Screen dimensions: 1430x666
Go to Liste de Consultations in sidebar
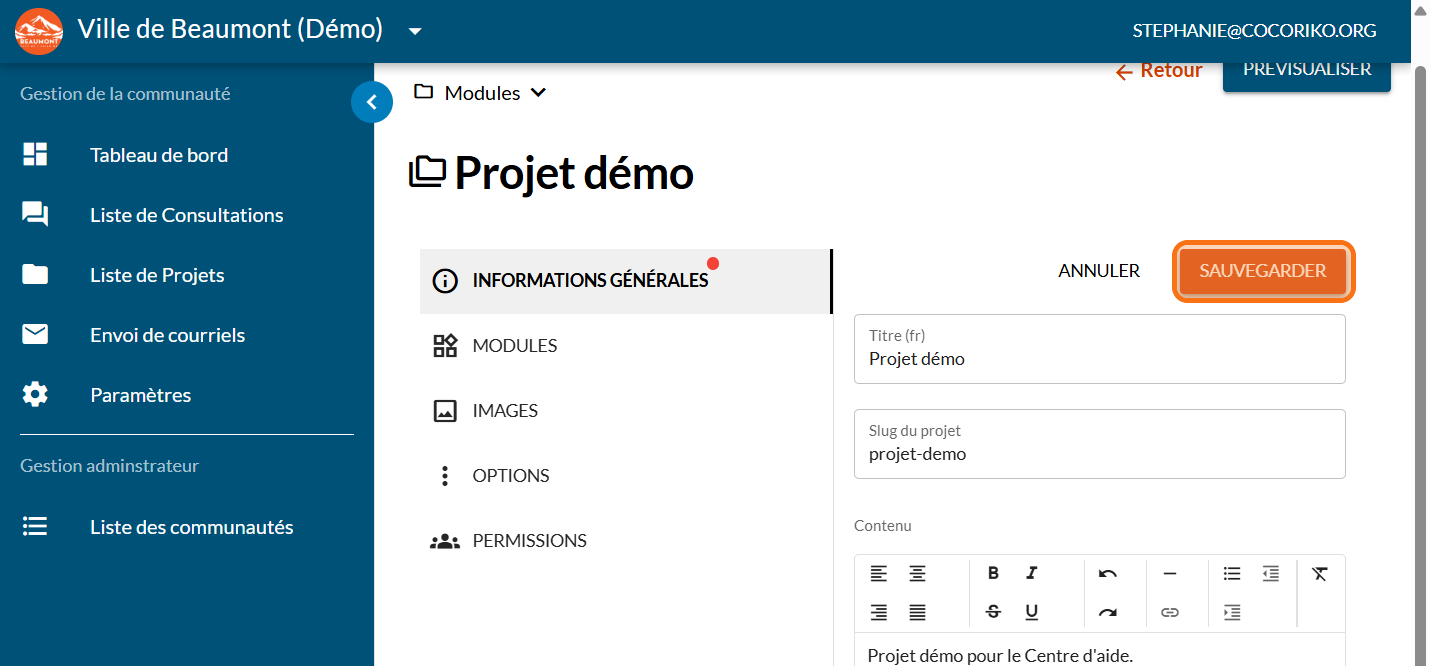(186, 215)
